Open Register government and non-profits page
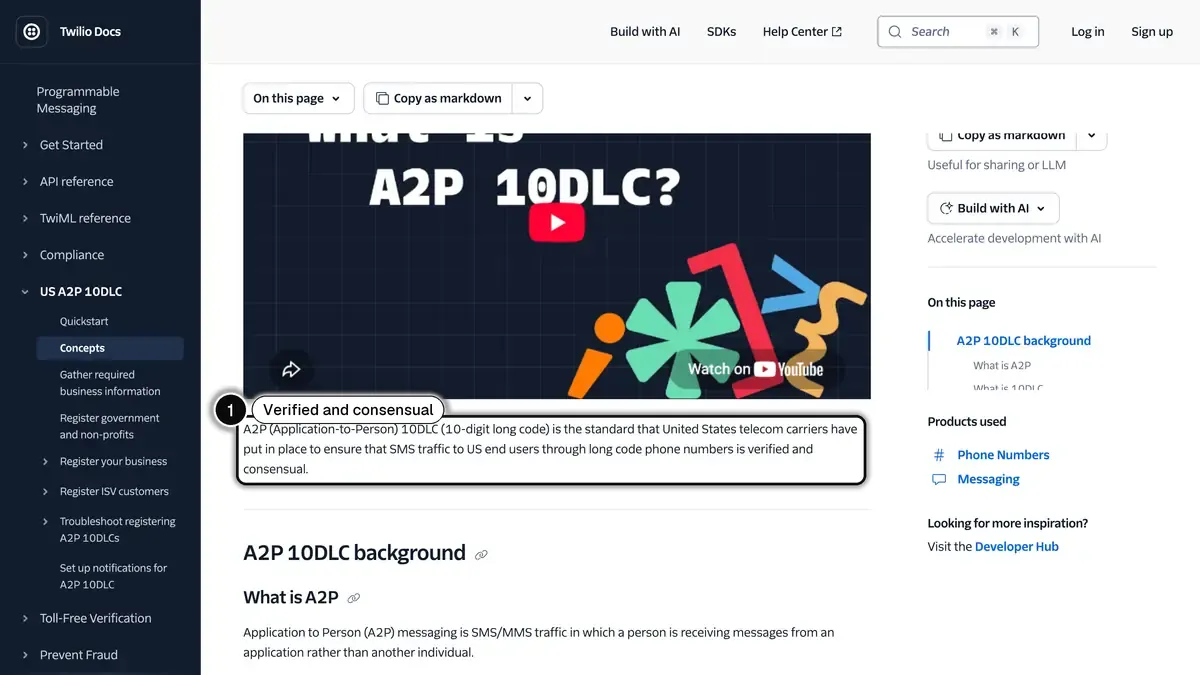The image size is (1200, 675). [x=110, y=426]
